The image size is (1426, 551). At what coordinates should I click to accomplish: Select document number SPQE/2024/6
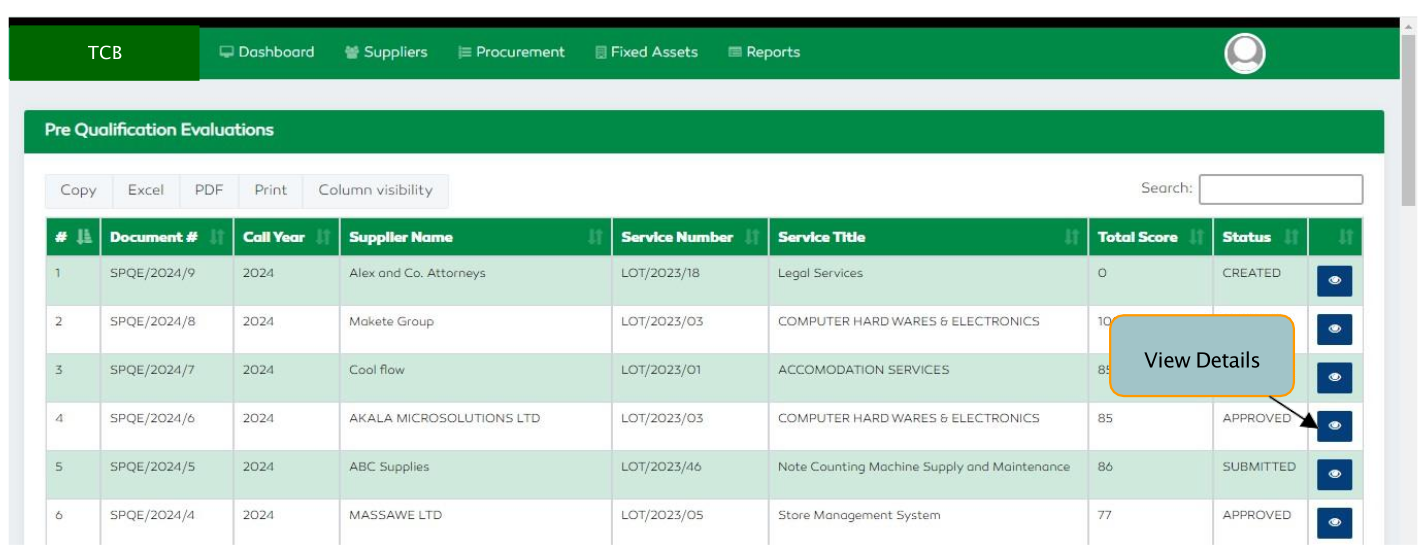click(152, 418)
